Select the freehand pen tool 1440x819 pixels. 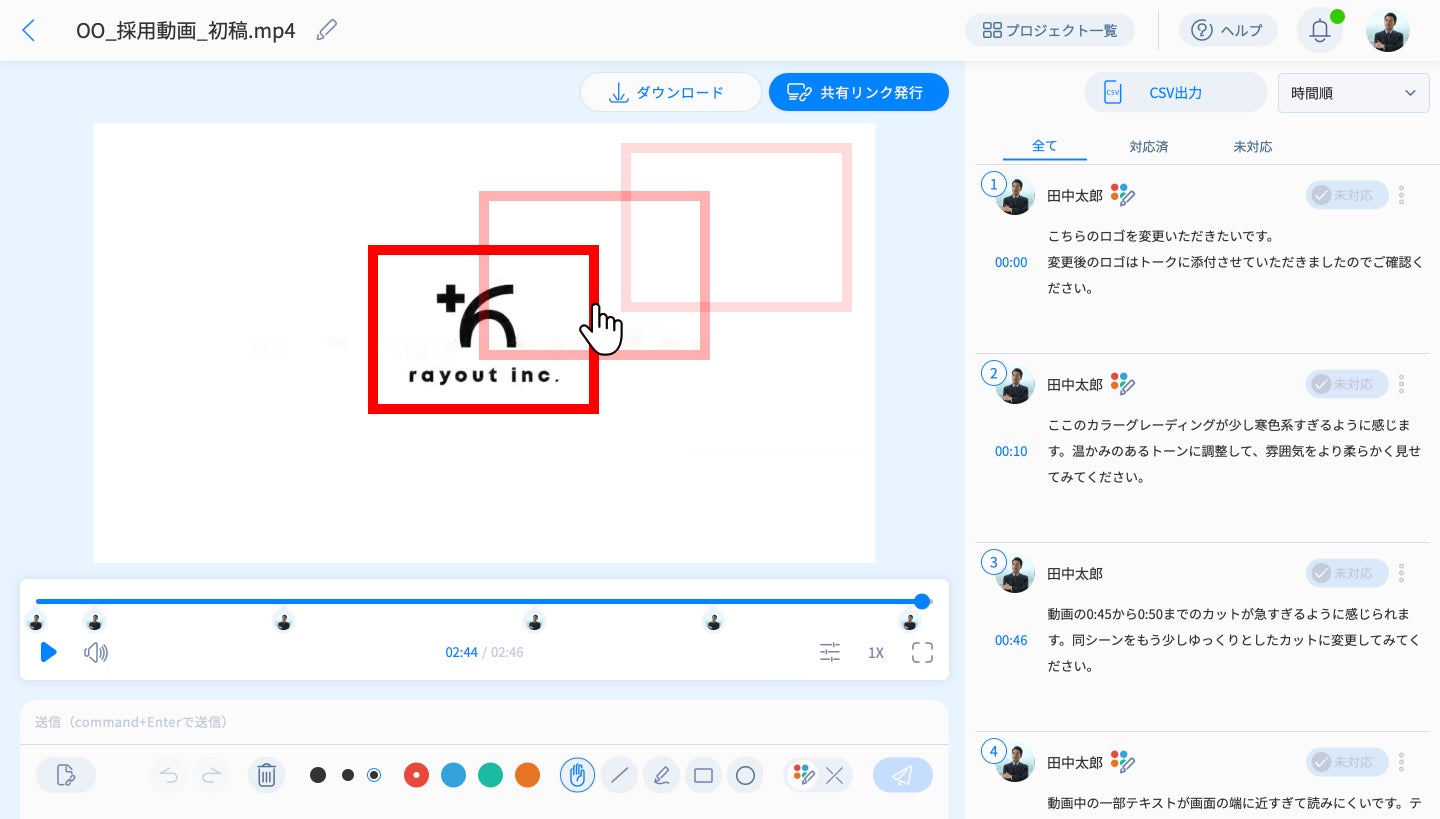tap(661, 775)
